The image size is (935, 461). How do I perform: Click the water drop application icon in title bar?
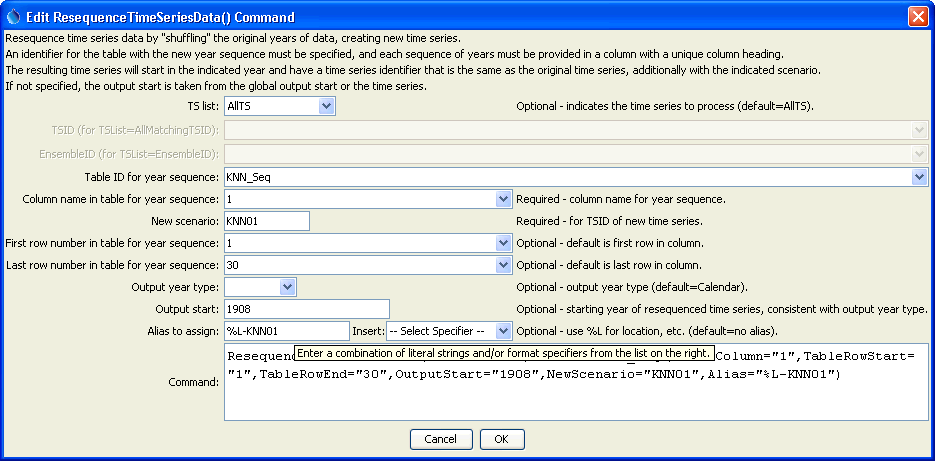13,17
